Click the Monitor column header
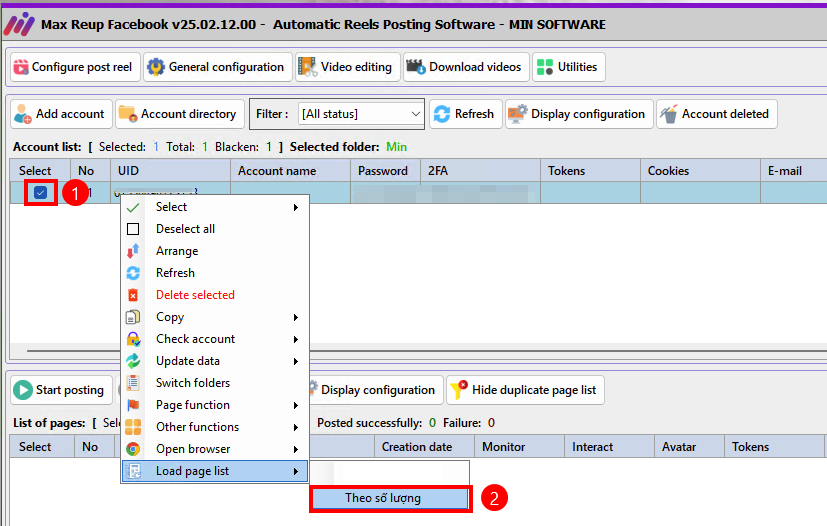 pos(520,447)
